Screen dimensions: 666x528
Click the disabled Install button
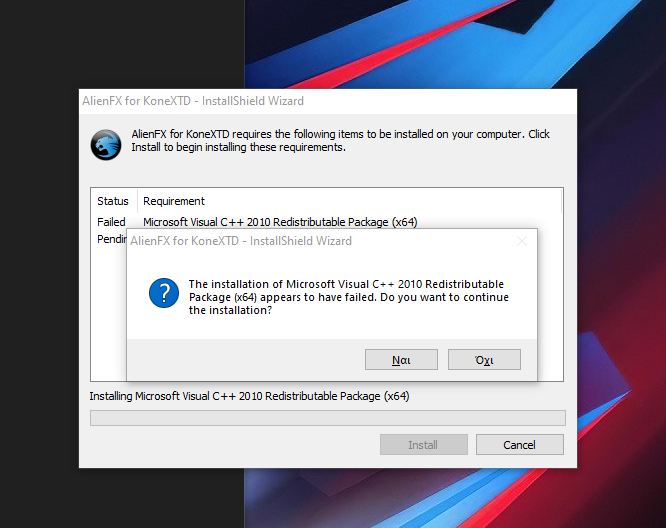[423, 444]
